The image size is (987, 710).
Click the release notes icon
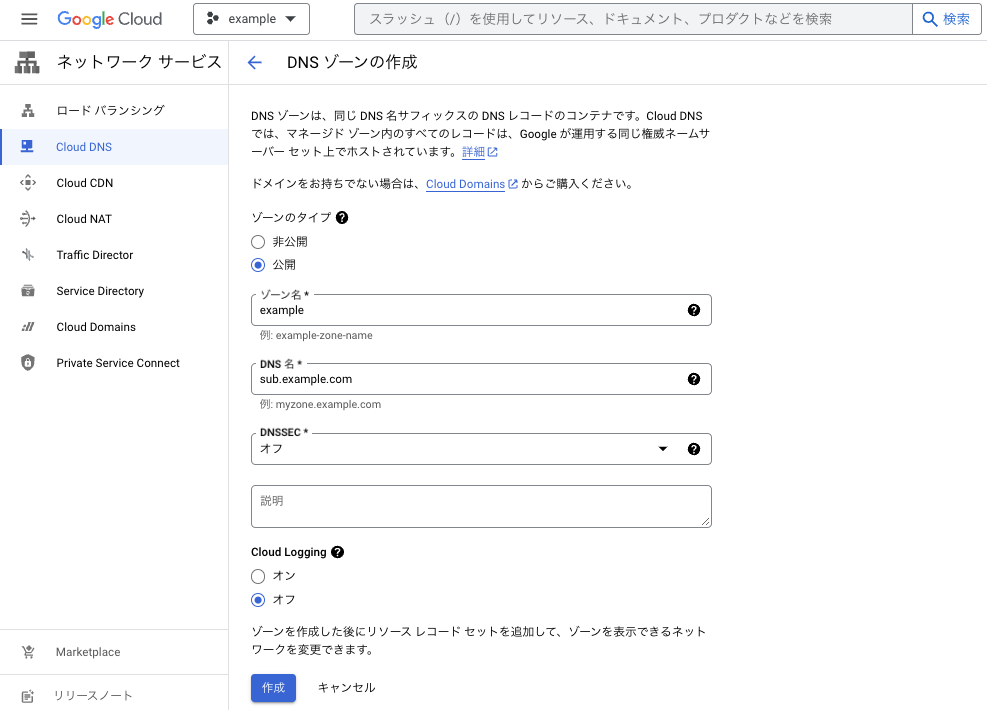point(28,696)
